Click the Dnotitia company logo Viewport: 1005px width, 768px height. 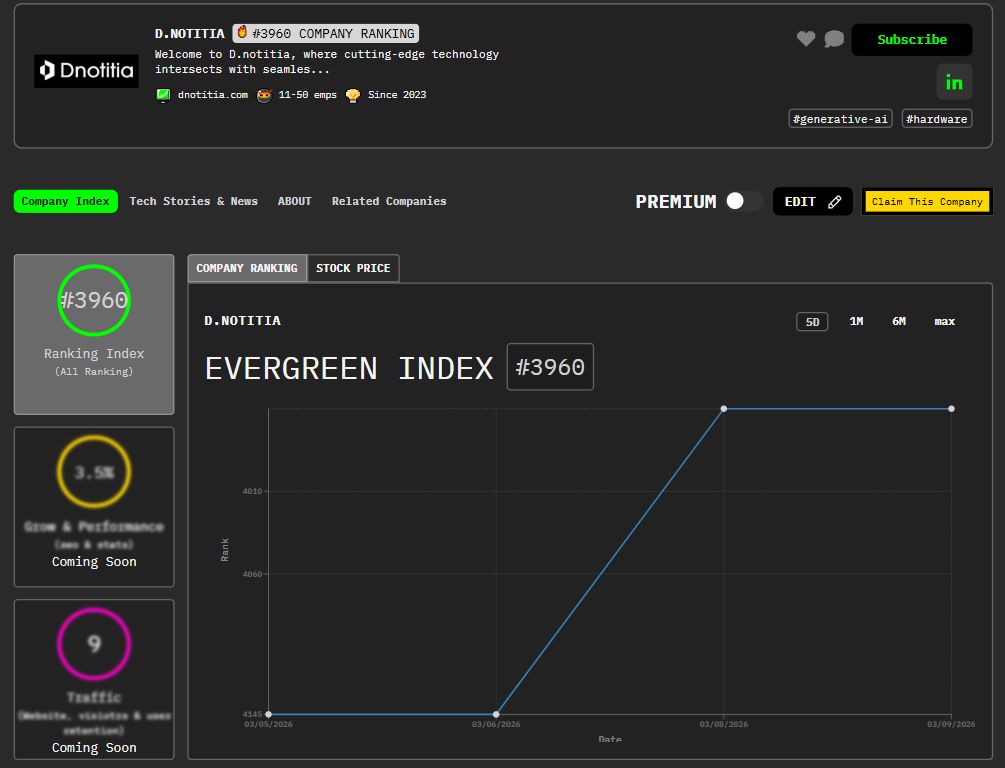point(87,70)
